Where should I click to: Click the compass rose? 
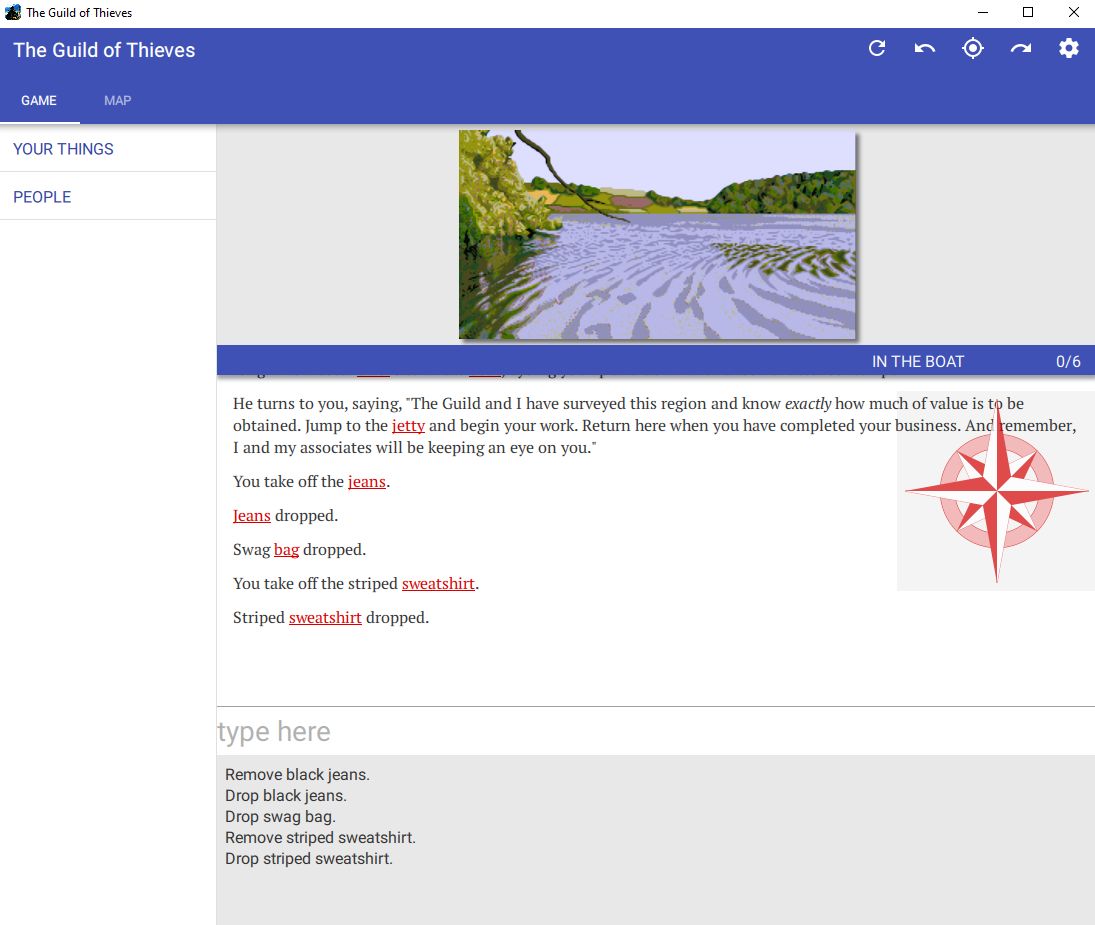tap(996, 491)
